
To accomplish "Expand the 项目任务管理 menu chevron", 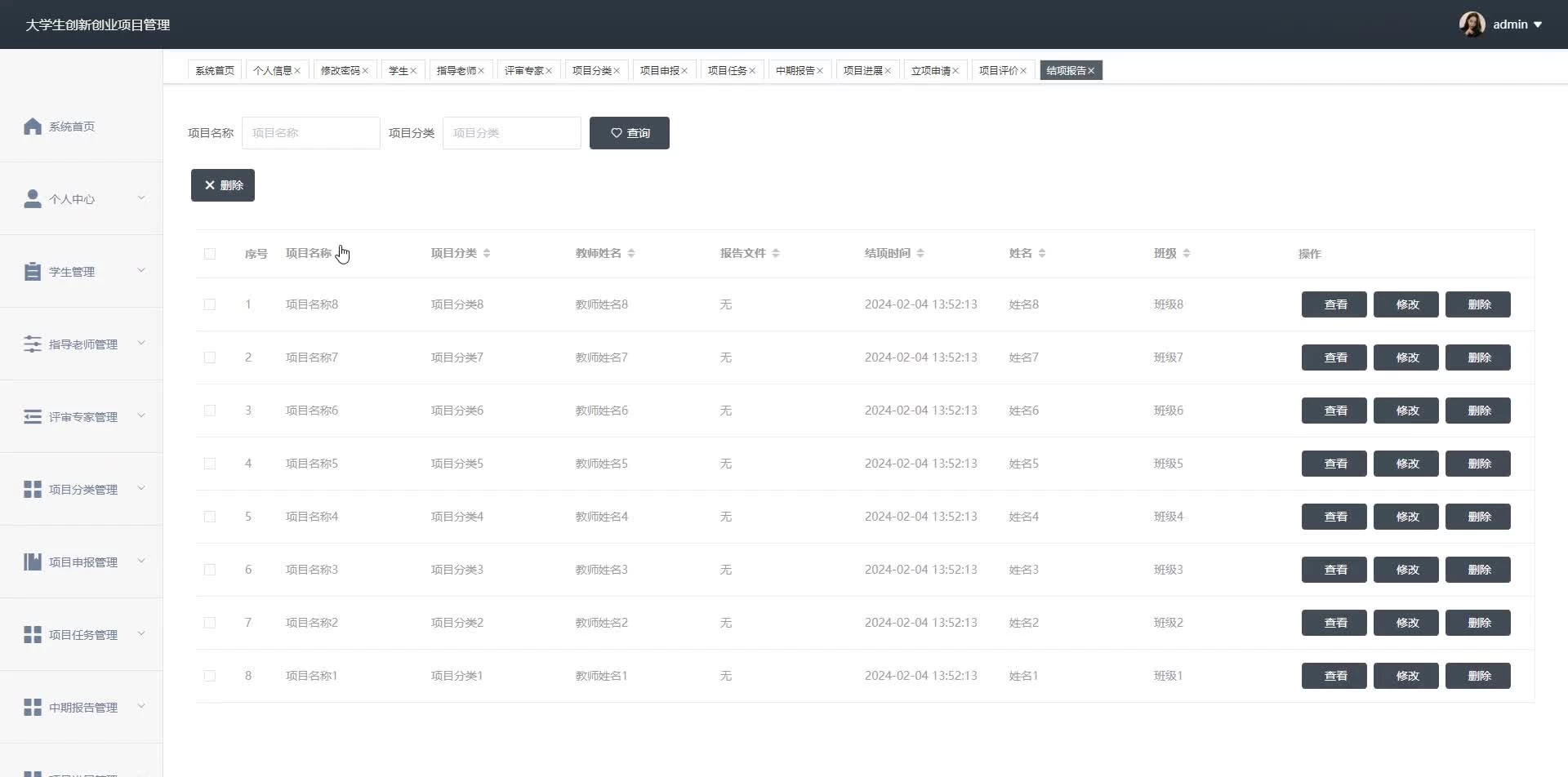I will pyautogui.click(x=141, y=634).
